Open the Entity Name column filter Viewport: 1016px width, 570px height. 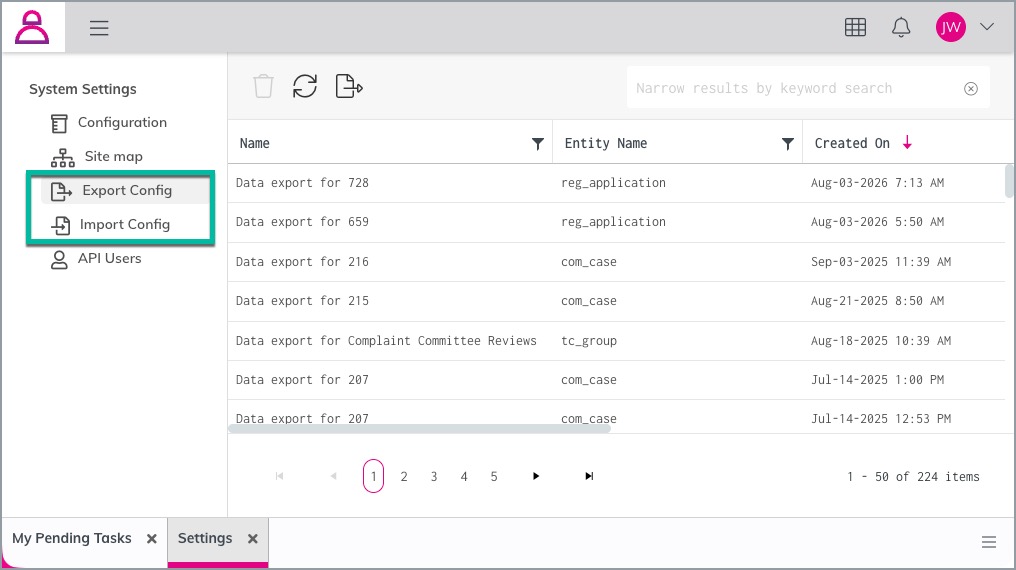pos(787,144)
